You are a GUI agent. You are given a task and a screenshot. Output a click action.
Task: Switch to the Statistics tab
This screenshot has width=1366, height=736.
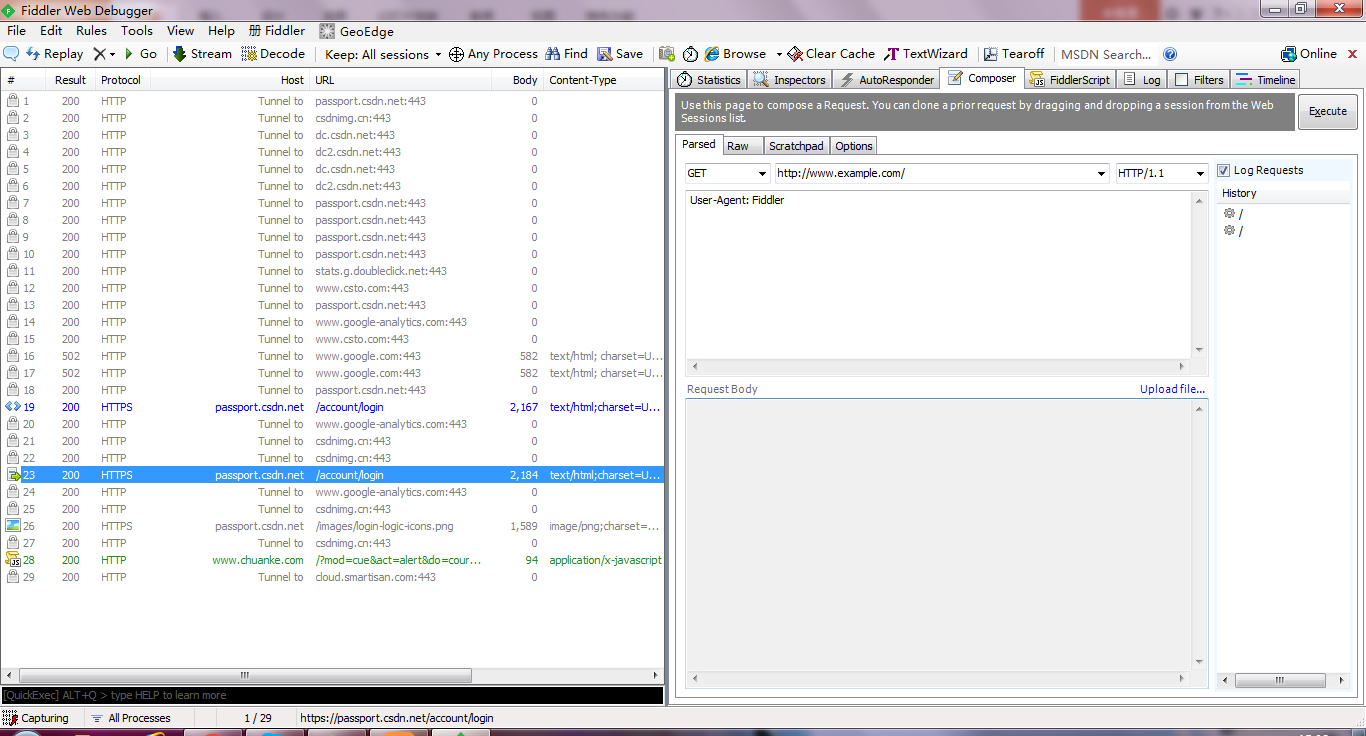point(709,80)
